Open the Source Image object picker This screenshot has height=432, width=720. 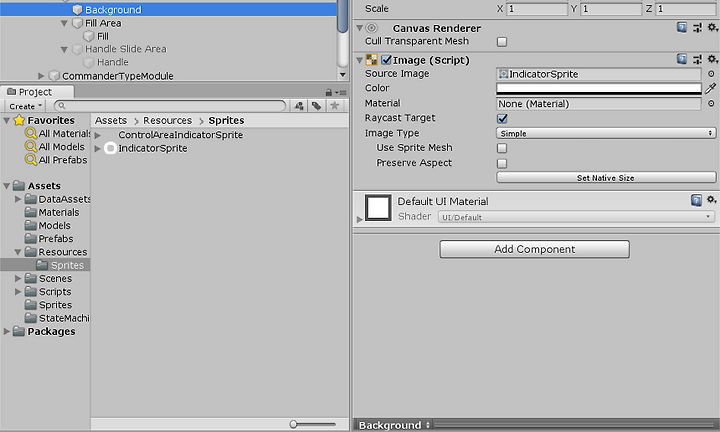711,74
